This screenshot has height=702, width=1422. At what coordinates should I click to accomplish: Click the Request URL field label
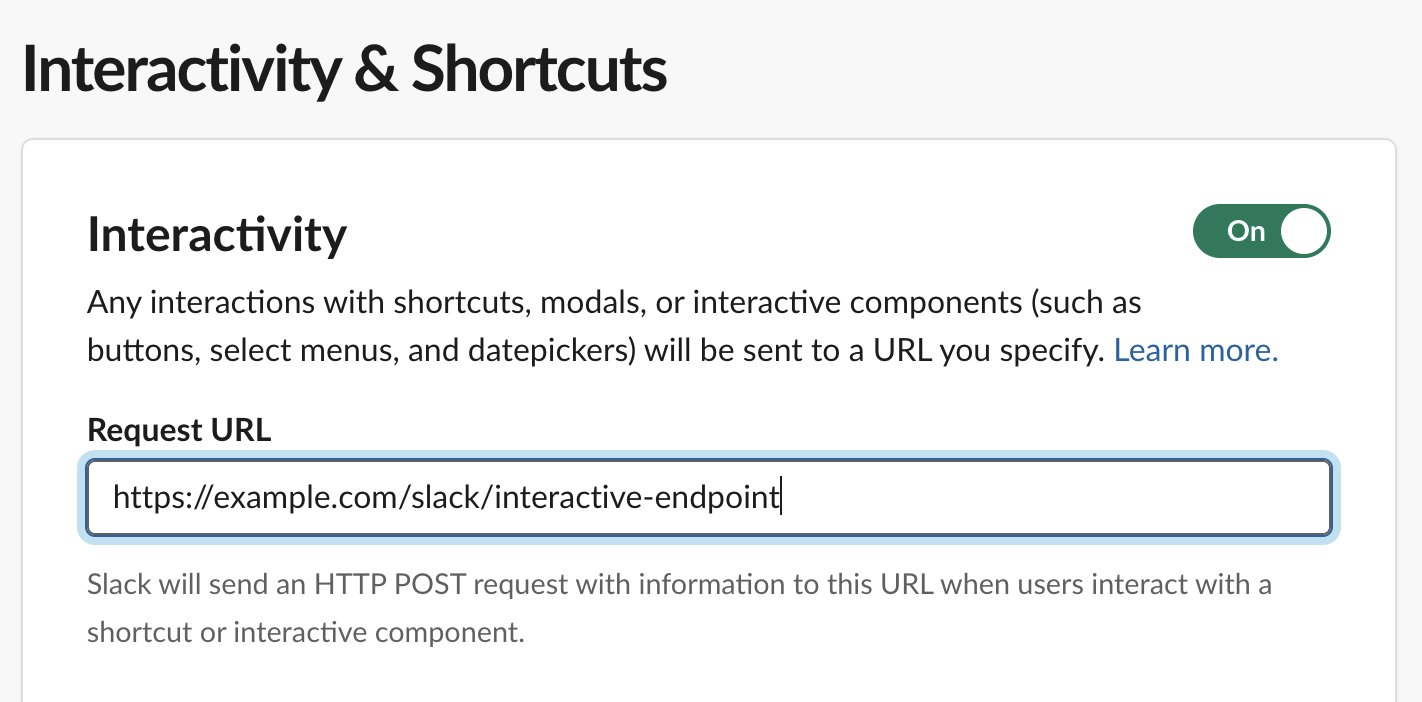(178, 429)
